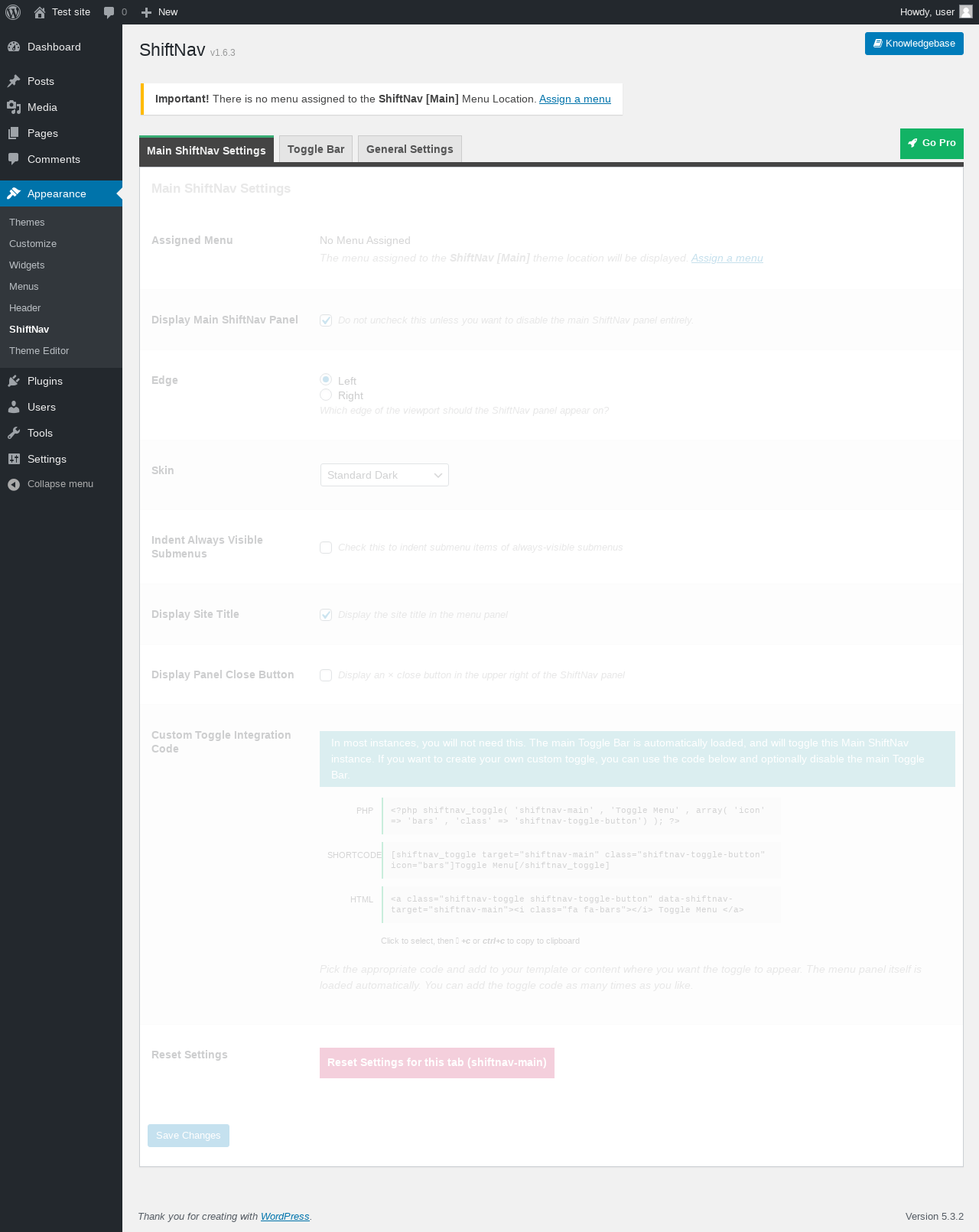Click the Go Pro rocket icon

[x=912, y=143]
